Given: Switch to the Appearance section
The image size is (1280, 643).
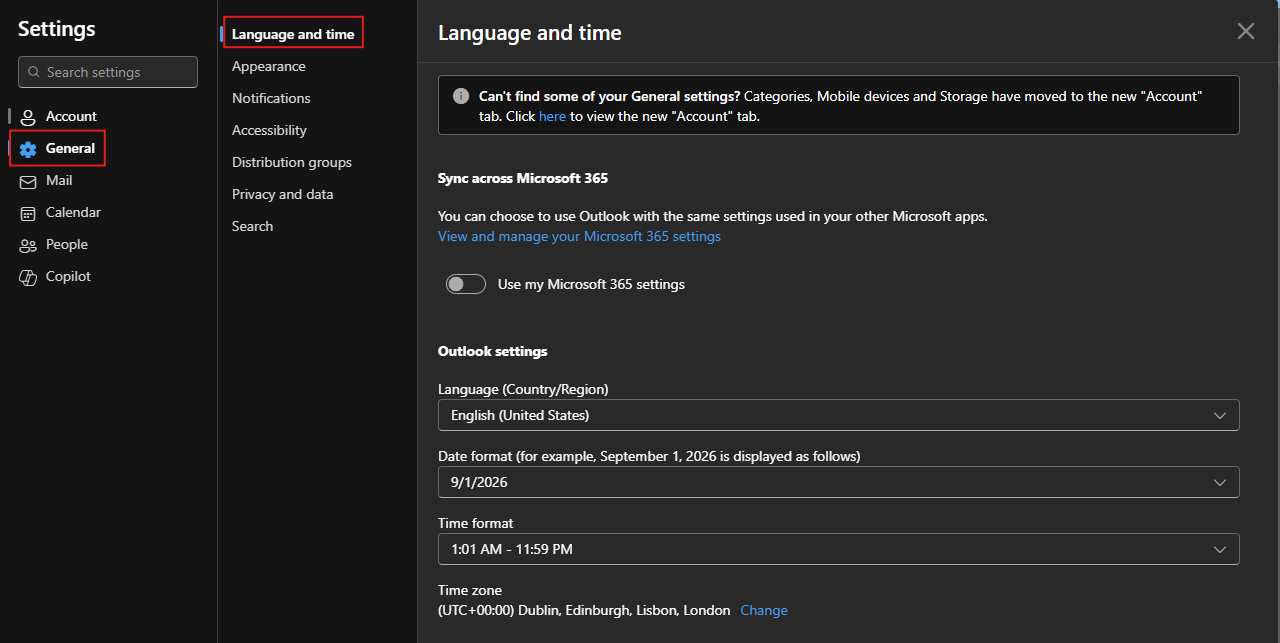Looking at the screenshot, I should [269, 66].
